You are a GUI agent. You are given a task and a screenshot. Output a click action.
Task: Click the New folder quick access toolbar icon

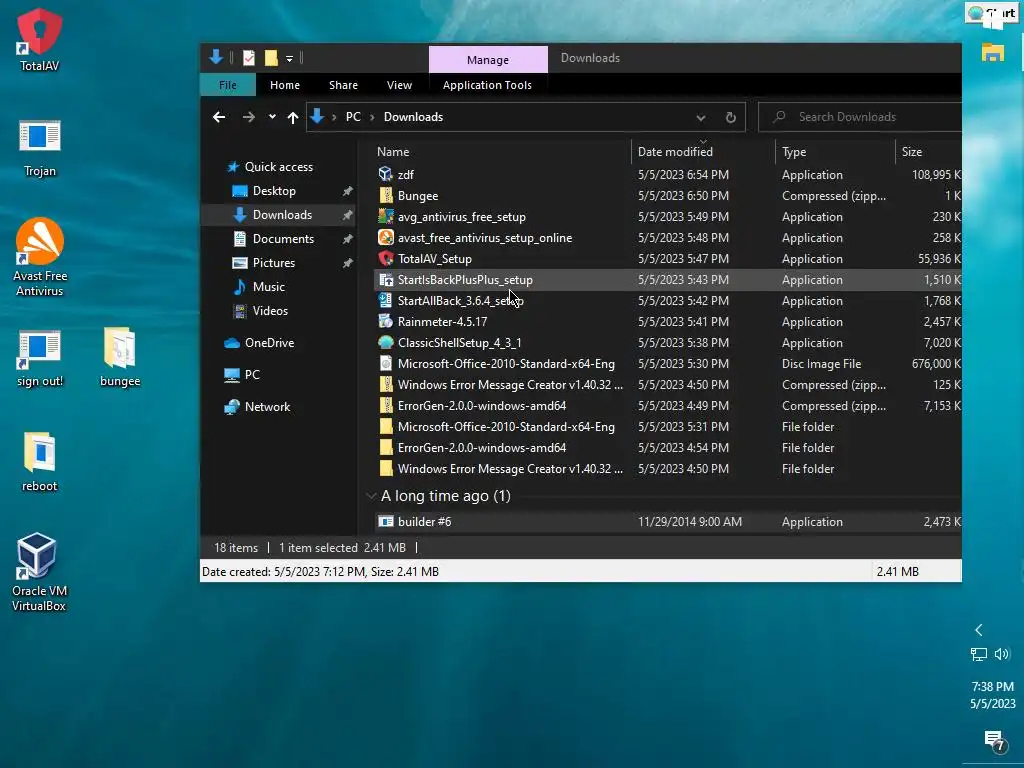pyautogui.click(x=271, y=58)
